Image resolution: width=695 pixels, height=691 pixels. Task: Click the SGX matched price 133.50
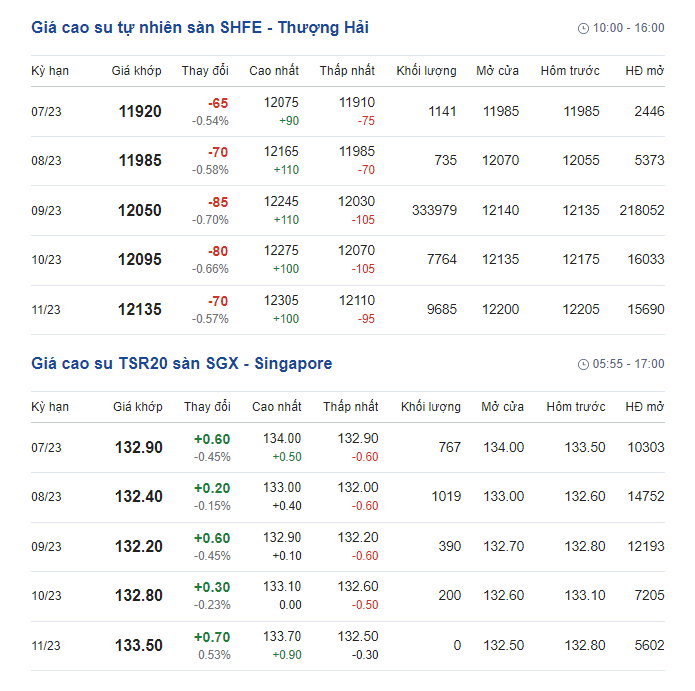click(138, 646)
